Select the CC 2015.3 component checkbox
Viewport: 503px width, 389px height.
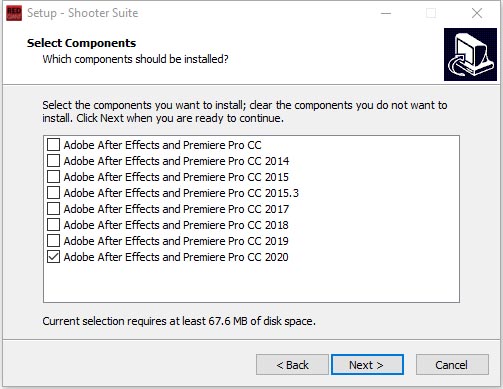(x=53, y=193)
